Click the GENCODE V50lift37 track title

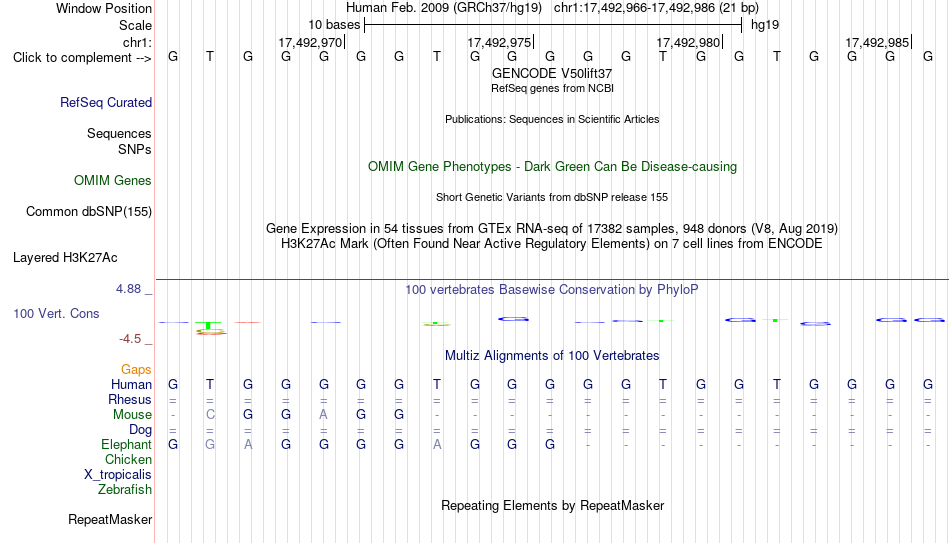pyautogui.click(x=552, y=73)
